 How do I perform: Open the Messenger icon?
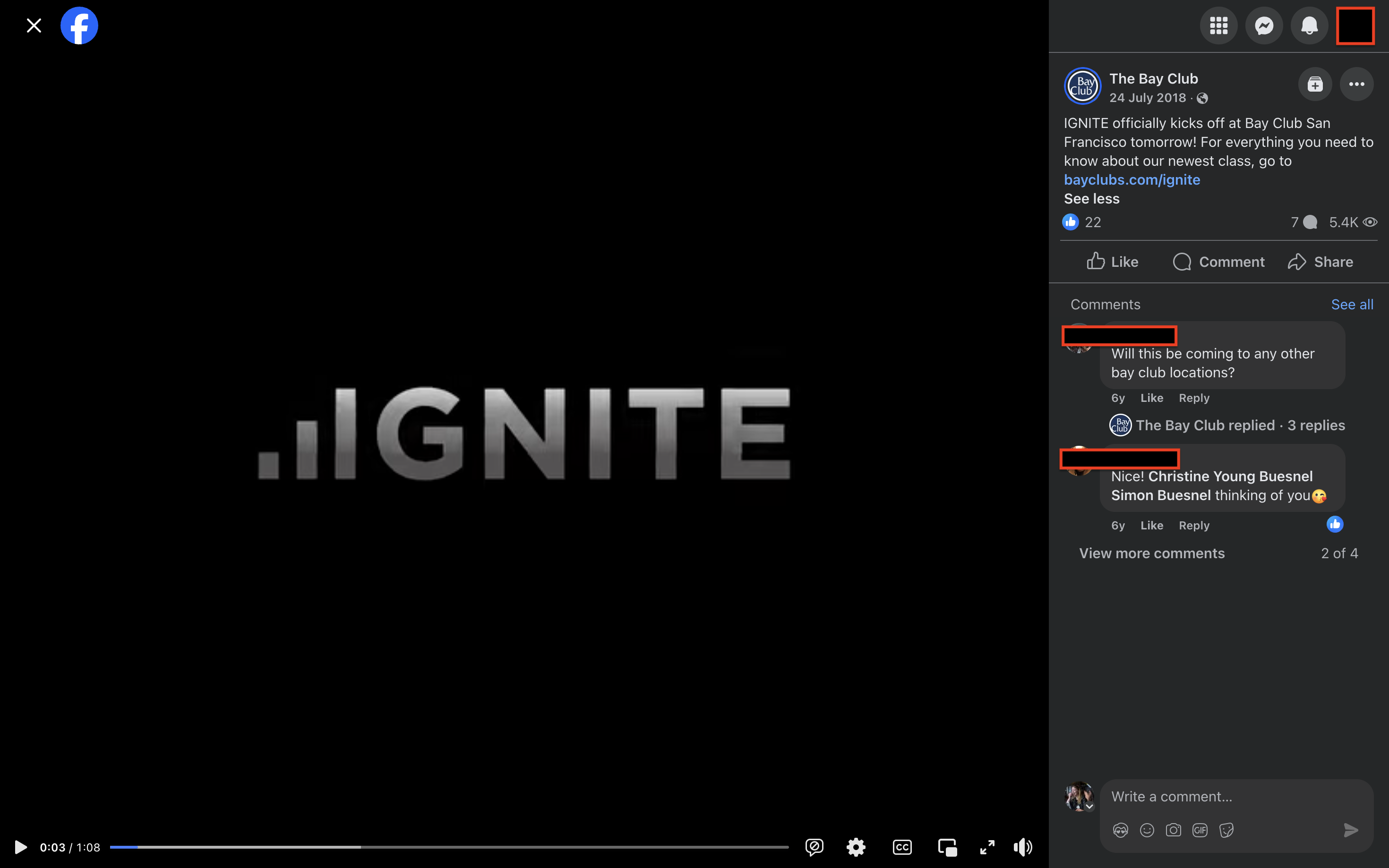click(1264, 26)
